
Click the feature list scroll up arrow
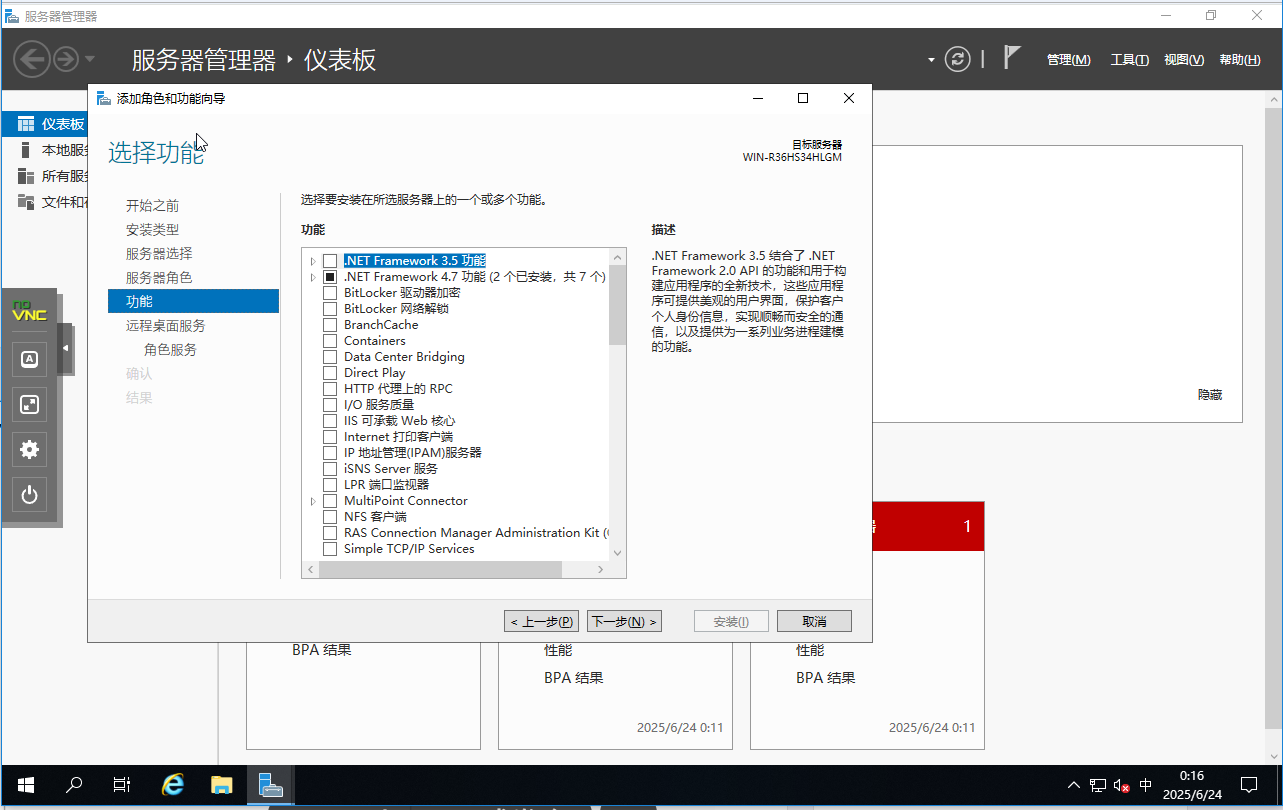point(617,257)
